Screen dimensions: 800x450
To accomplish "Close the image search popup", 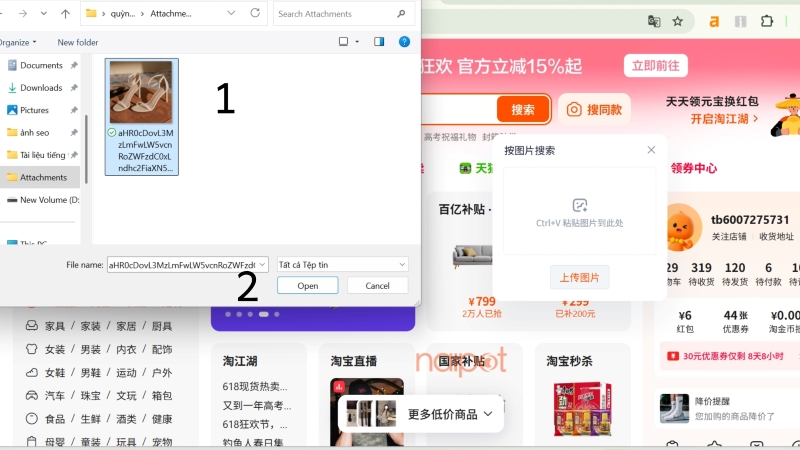I will (x=651, y=150).
